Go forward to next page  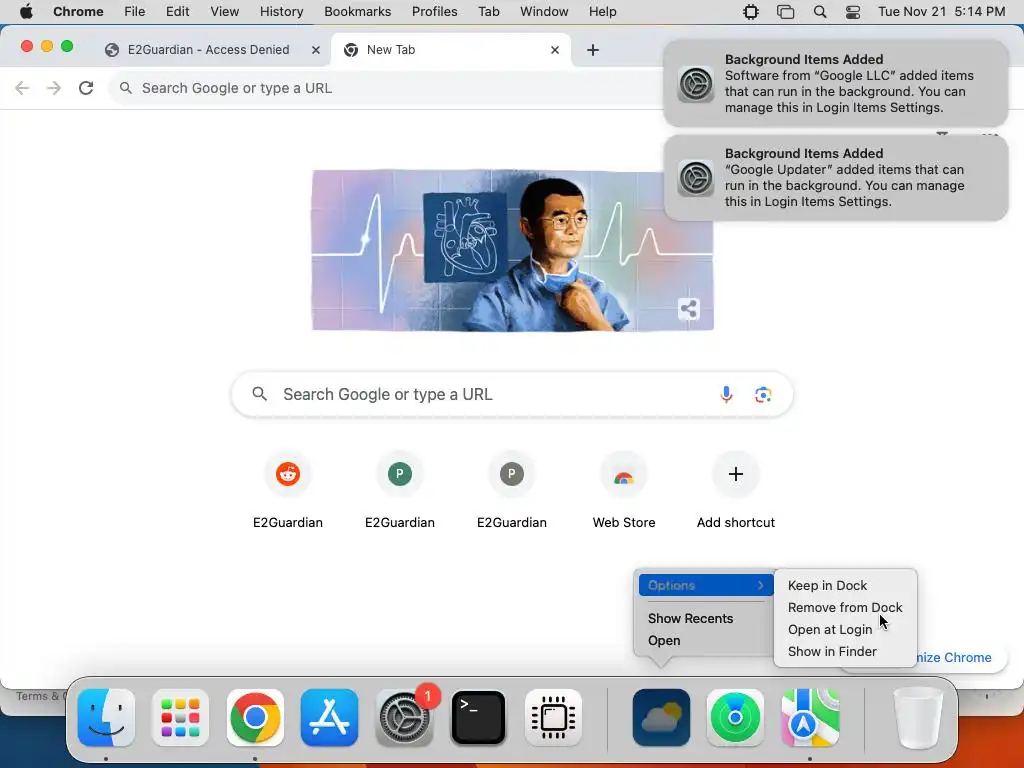[x=54, y=88]
